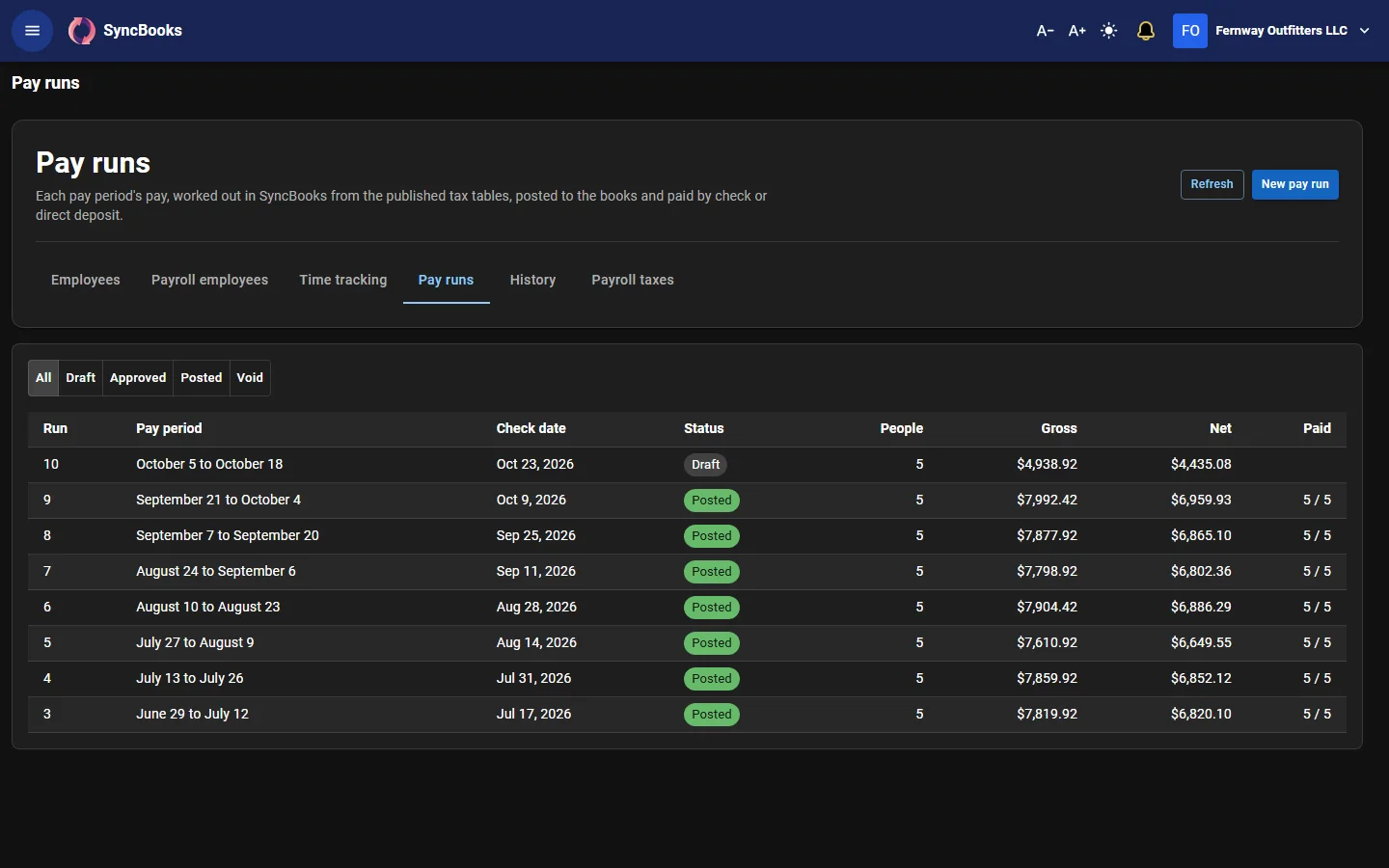Select pay run August 10 to August 23

tap(687, 608)
